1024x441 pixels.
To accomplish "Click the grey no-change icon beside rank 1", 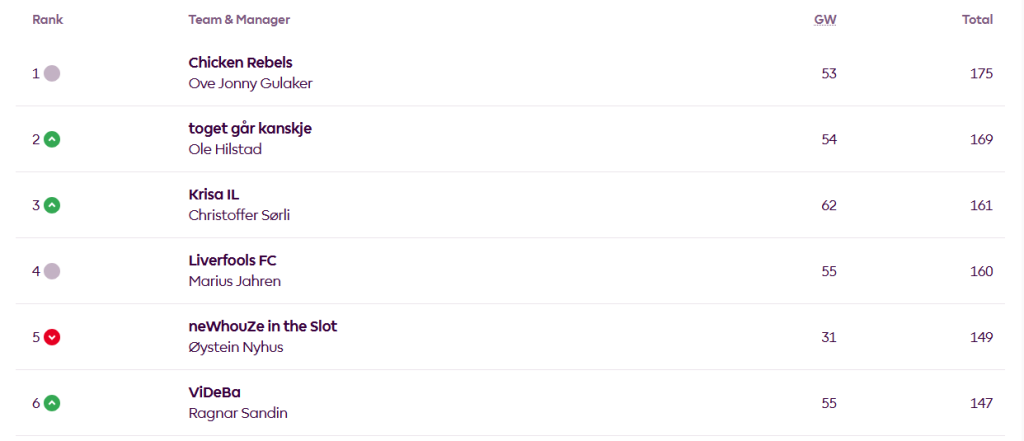I will point(52,73).
